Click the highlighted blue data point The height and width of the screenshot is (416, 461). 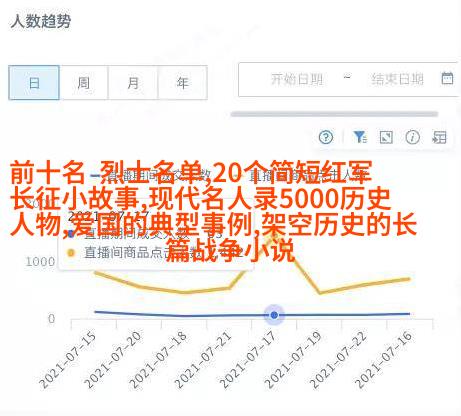pos(274,315)
